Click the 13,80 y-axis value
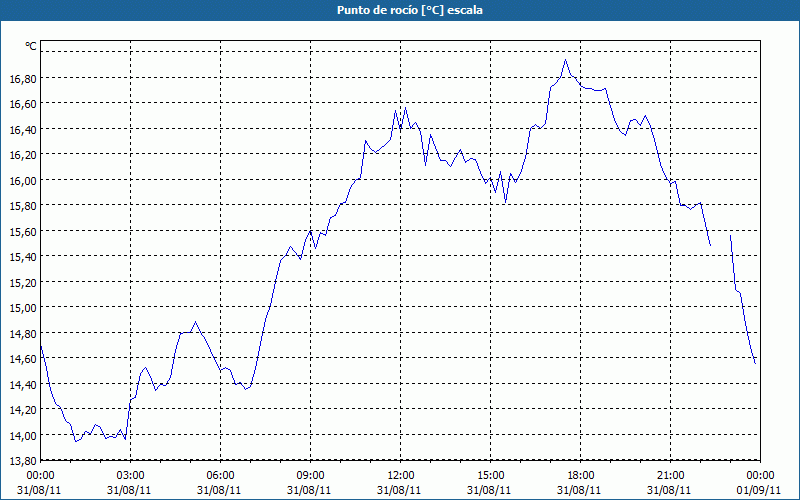This screenshot has width=800, height=500. [x=23, y=461]
